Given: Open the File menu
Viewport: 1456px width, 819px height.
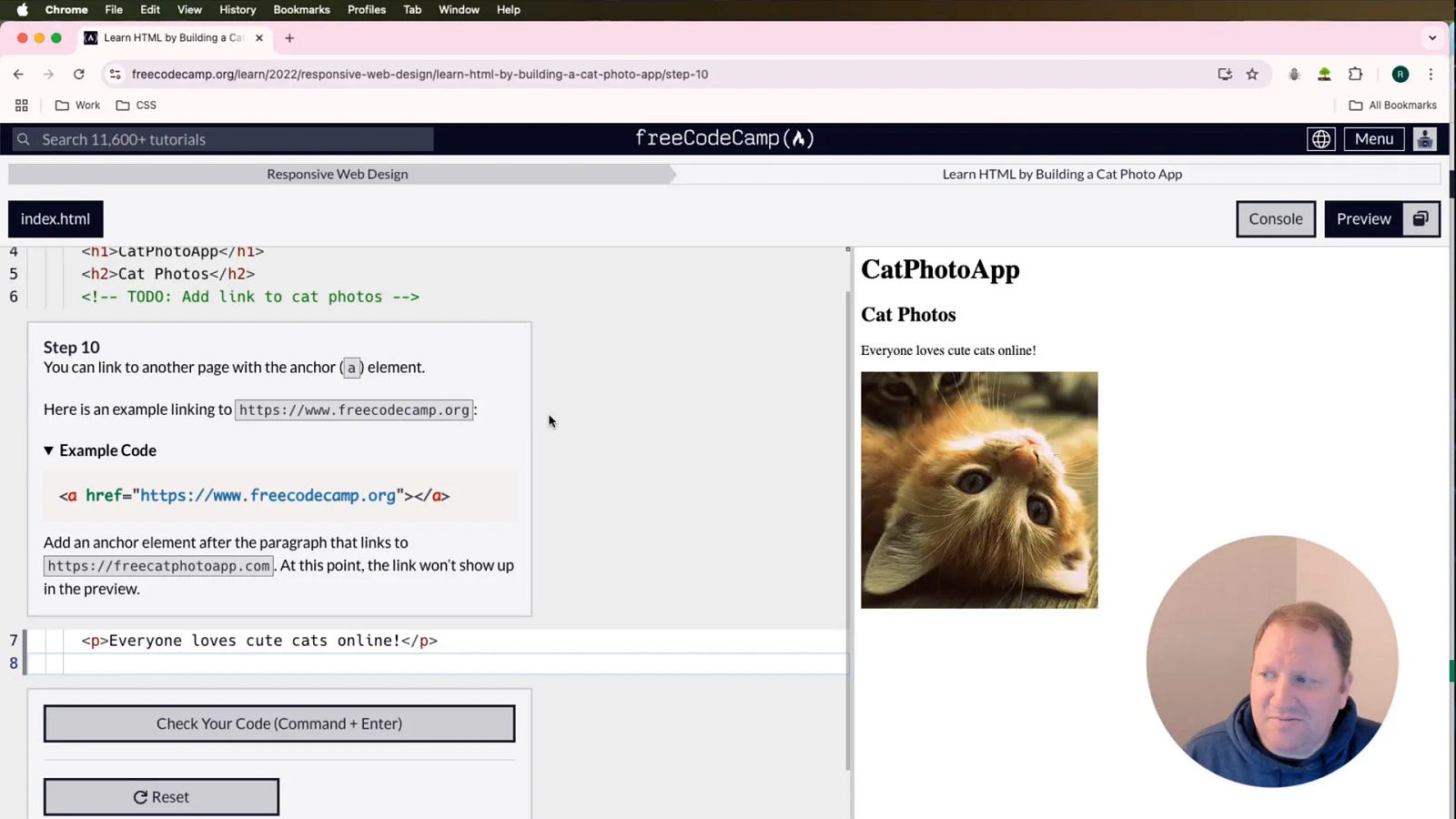Looking at the screenshot, I should point(114,10).
